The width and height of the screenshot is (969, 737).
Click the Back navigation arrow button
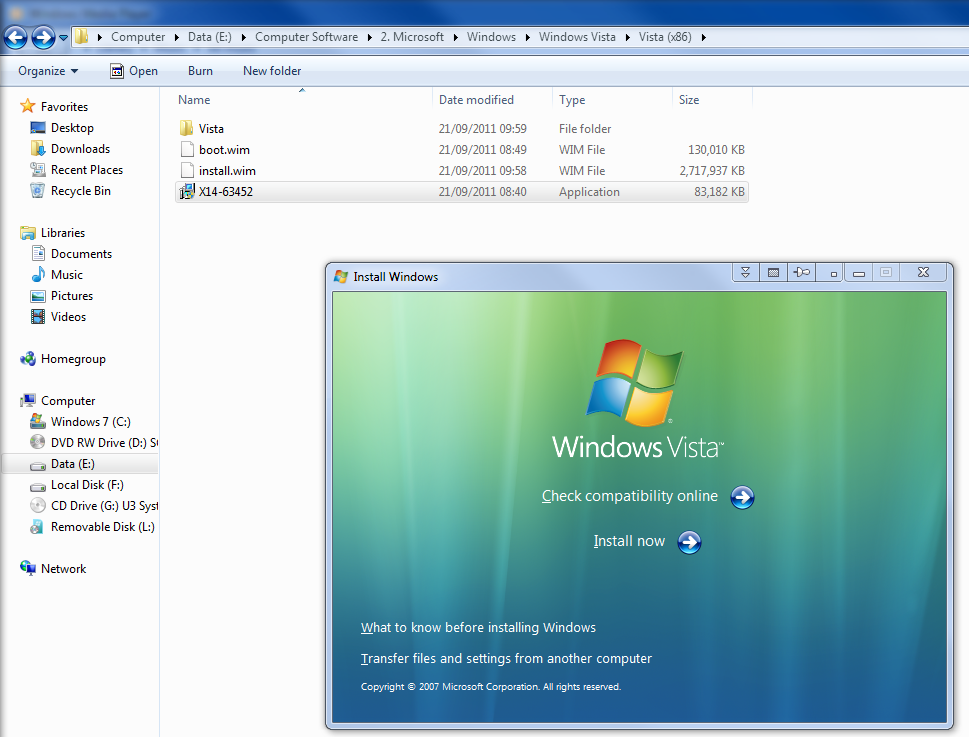[15, 37]
